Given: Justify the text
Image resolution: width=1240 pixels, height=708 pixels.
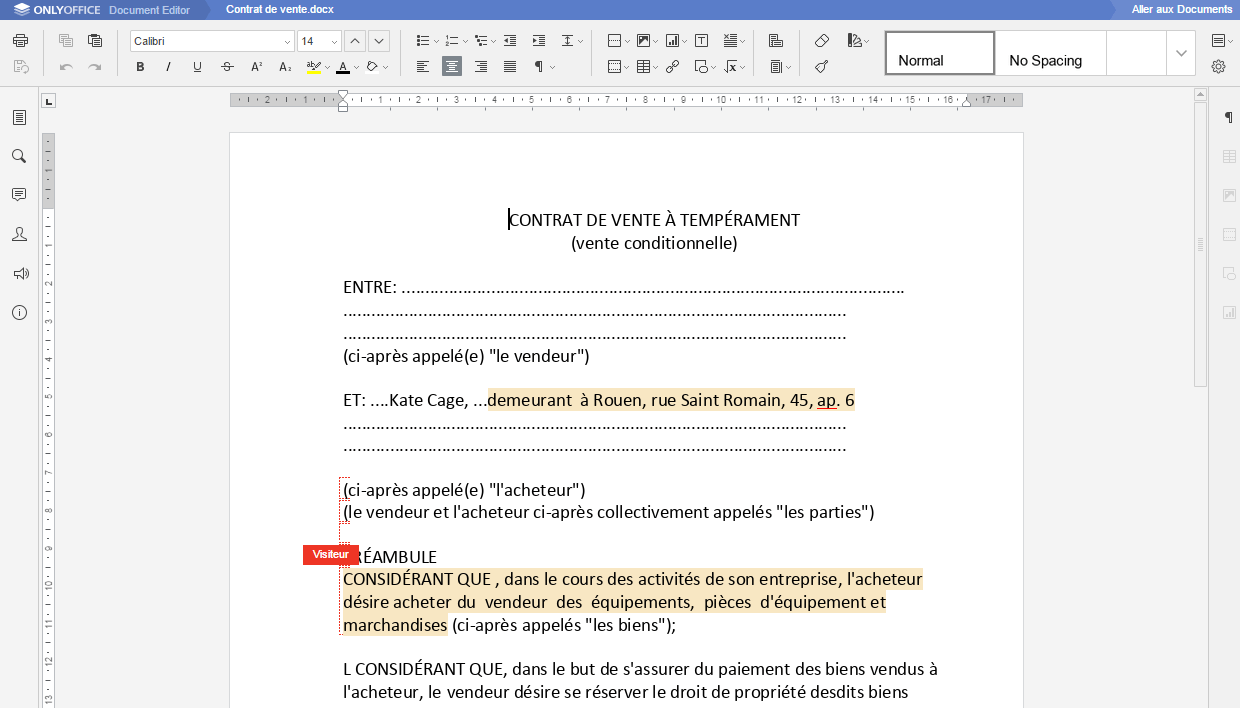Looking at the screenshot, I should (510, 67).
